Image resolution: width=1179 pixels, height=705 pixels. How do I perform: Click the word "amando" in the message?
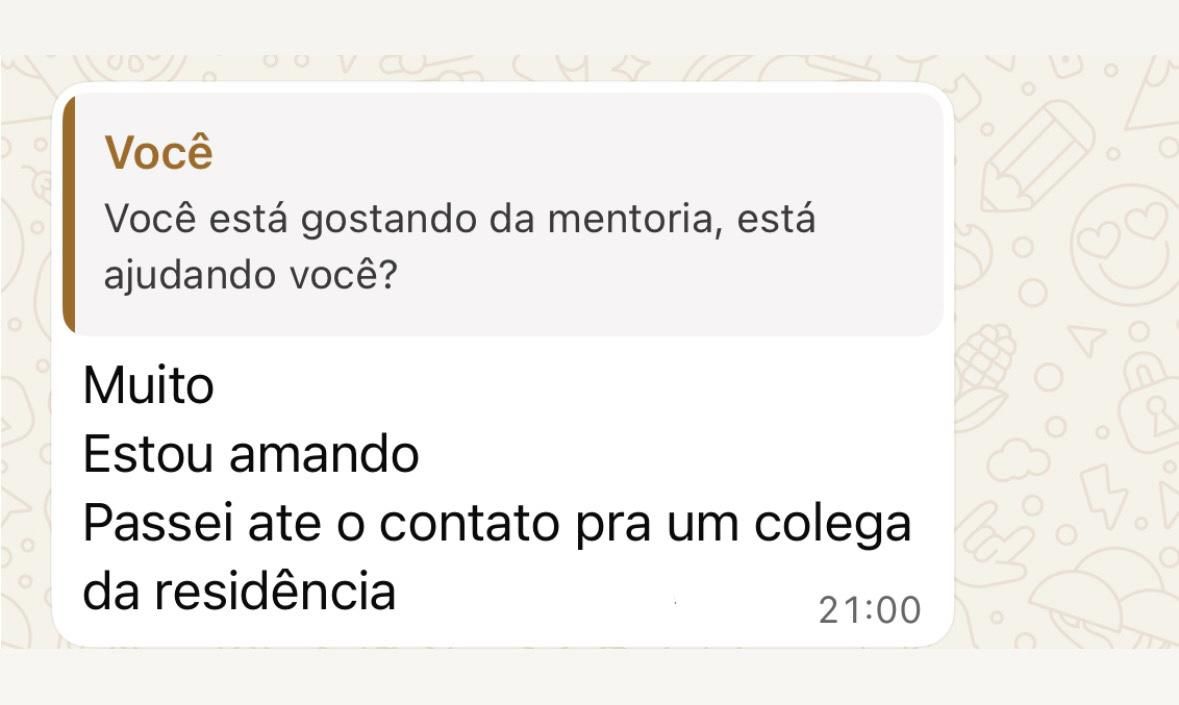click(x=324, y=455)
